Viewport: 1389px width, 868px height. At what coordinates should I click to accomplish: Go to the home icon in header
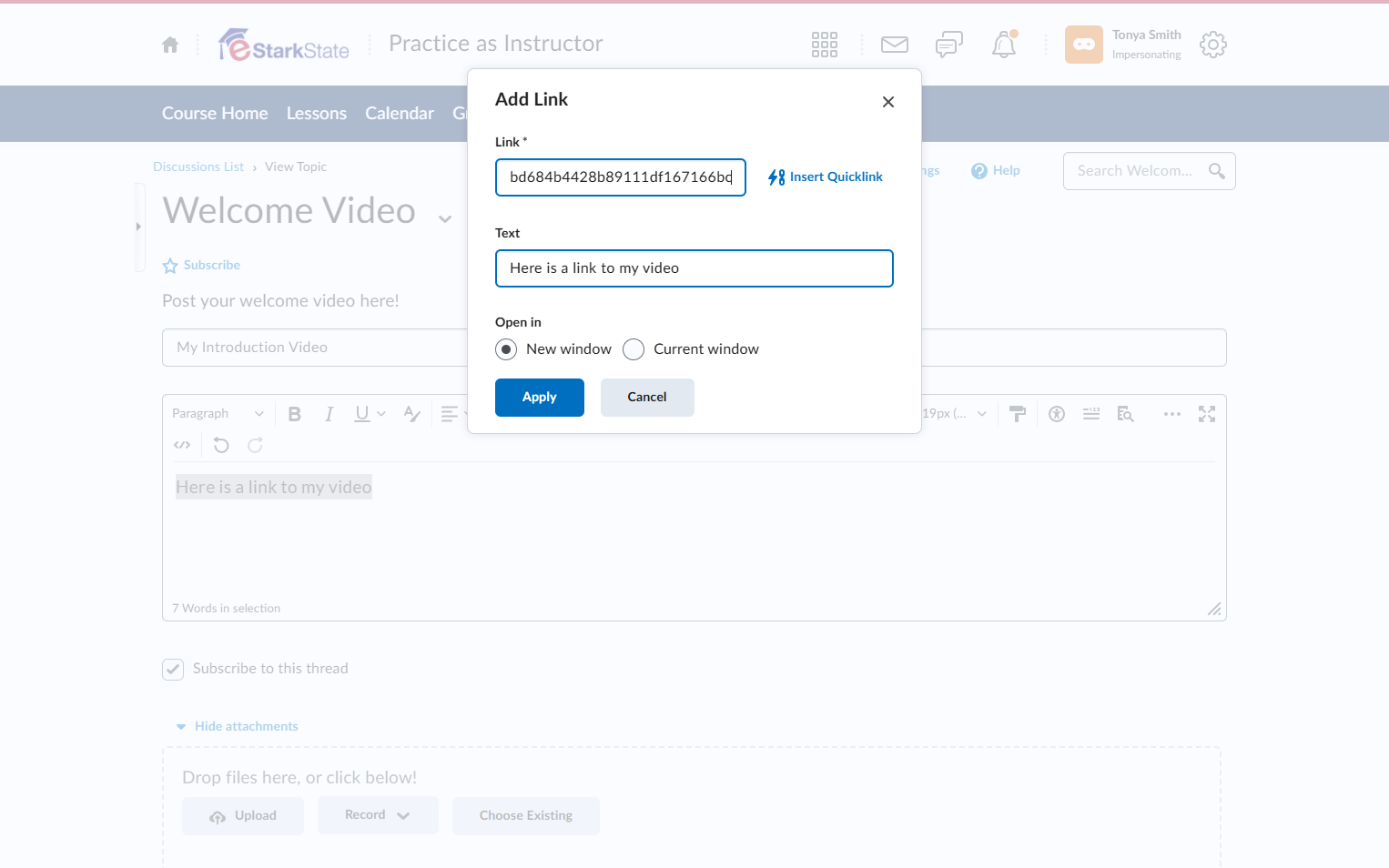tap(170, 45)
